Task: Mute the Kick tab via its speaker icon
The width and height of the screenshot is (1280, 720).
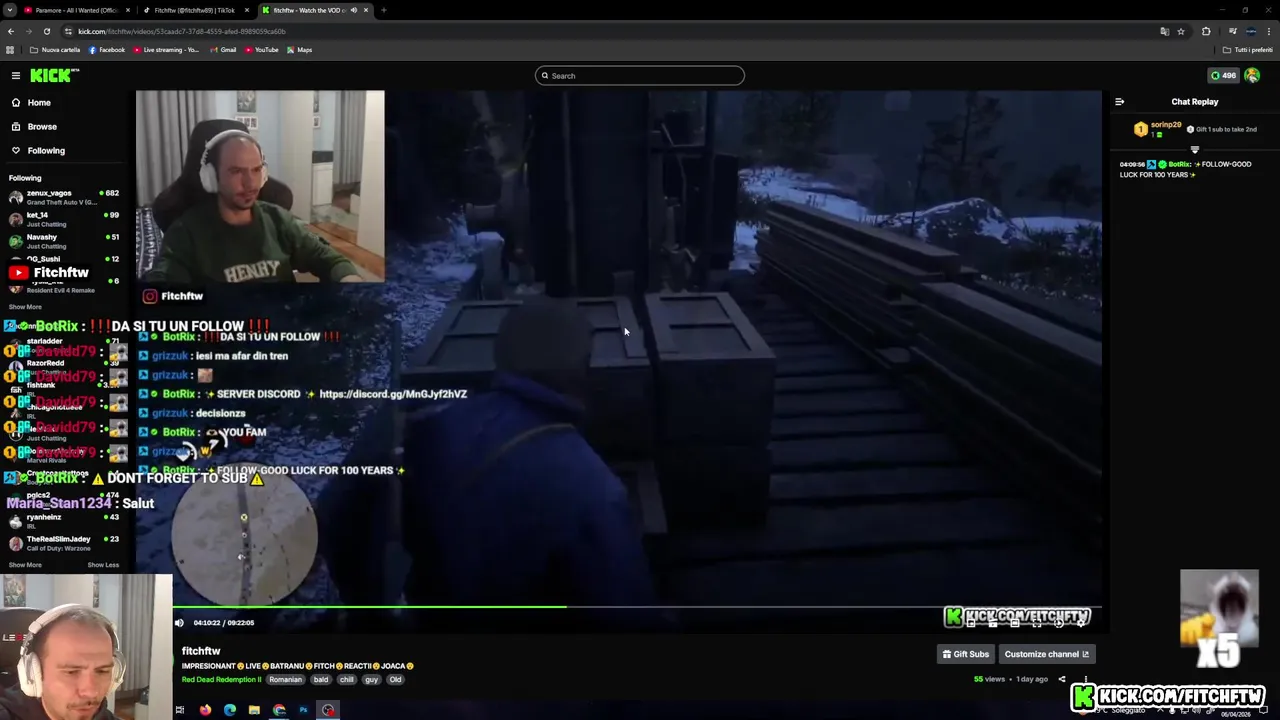Action: tap(353, 10)
